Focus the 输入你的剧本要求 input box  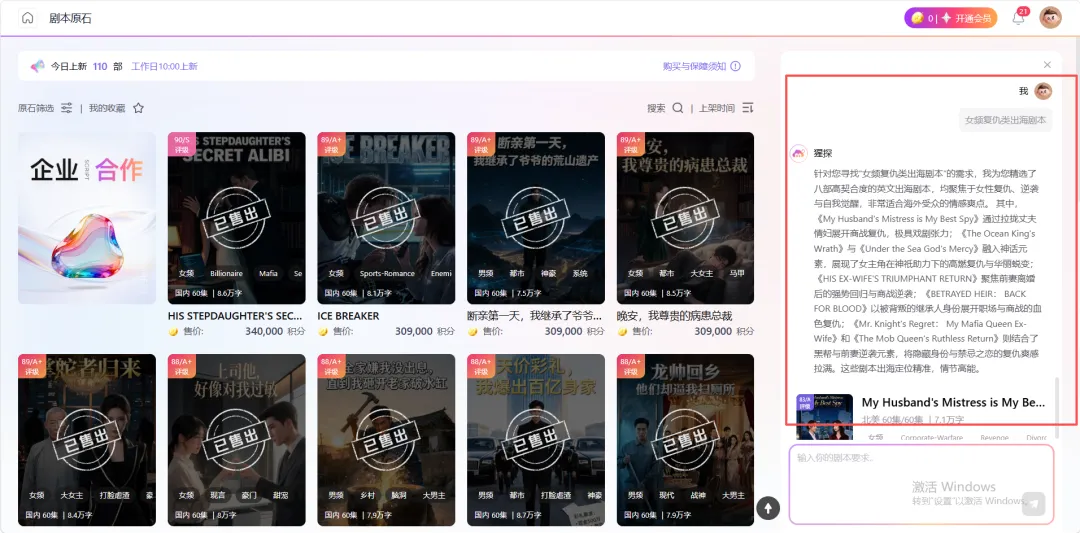[x=922, y=484]
